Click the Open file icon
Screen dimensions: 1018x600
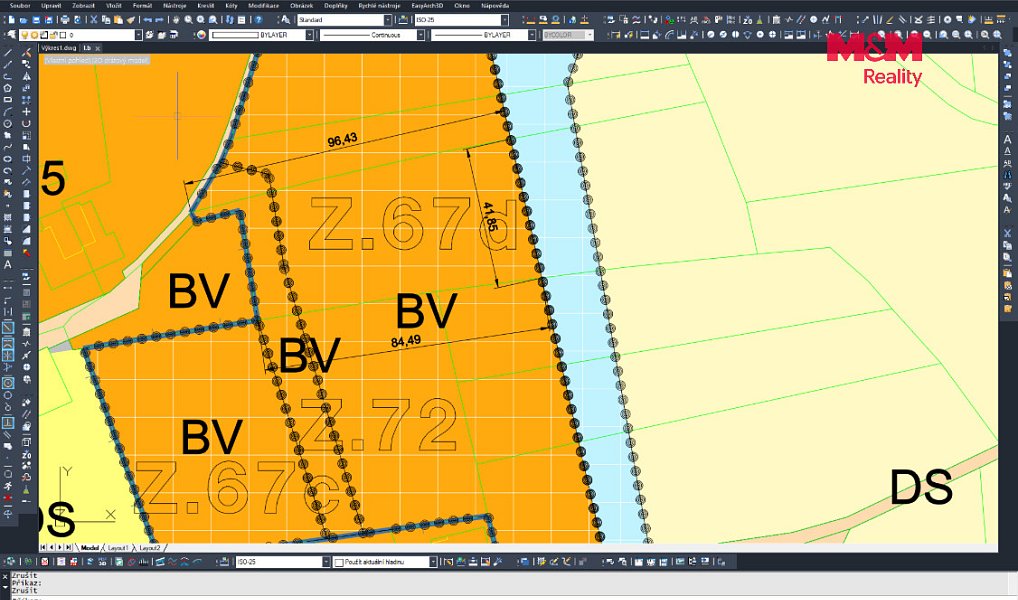(x=23, y=20)
